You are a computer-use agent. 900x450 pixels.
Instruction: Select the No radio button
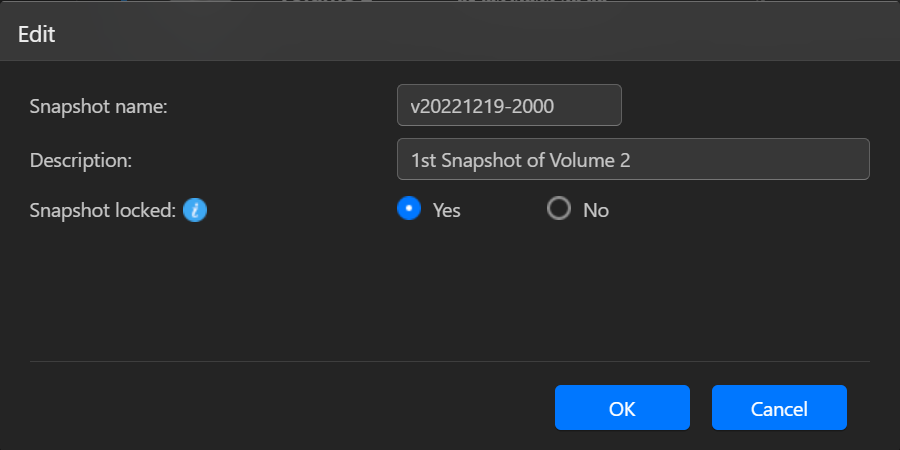tap(559, 209)
